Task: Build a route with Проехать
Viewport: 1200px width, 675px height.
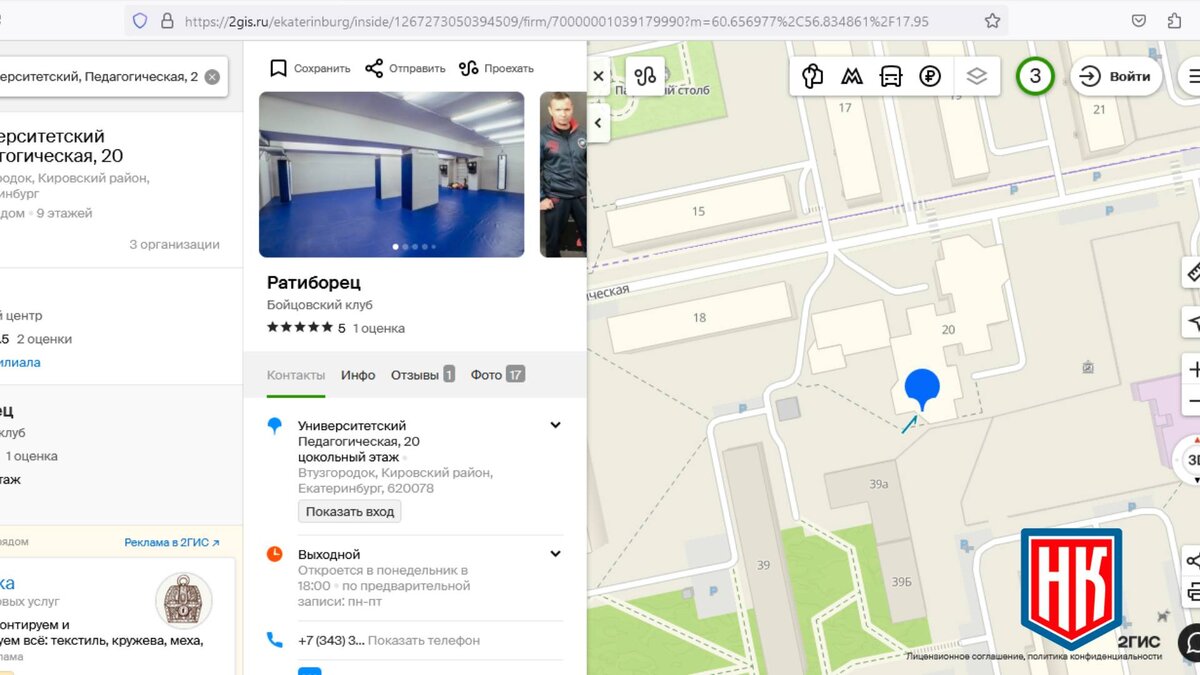Action: click(x=496, y=68)
